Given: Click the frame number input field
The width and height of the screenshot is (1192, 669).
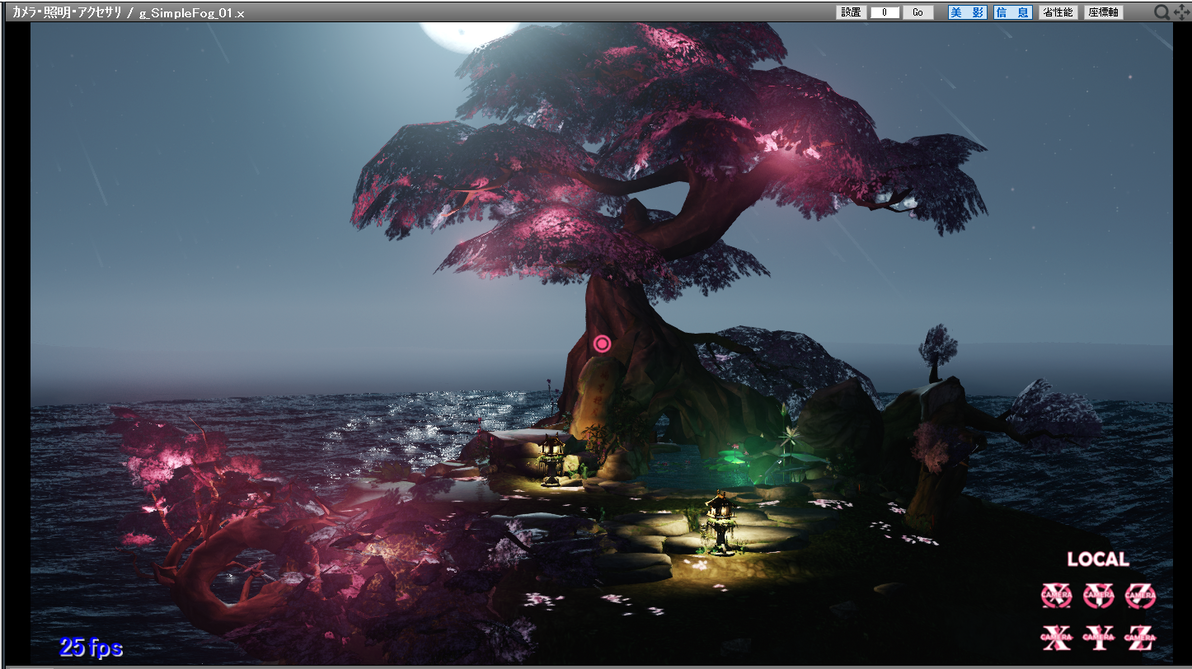Looking at the screenshot, I should 885,12.
